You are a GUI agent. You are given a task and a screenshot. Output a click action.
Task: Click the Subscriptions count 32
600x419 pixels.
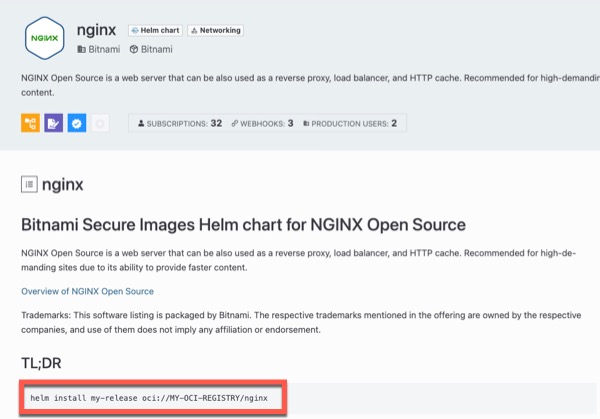[180, 123]
